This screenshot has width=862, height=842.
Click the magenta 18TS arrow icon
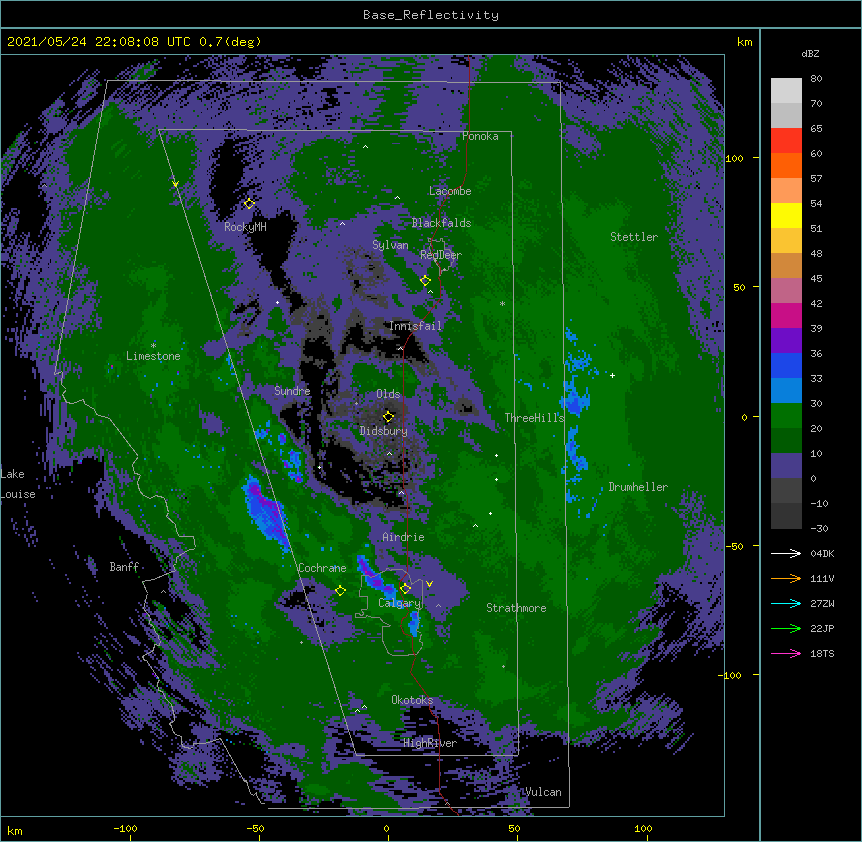pyautogui.click(x=786, y=653)
